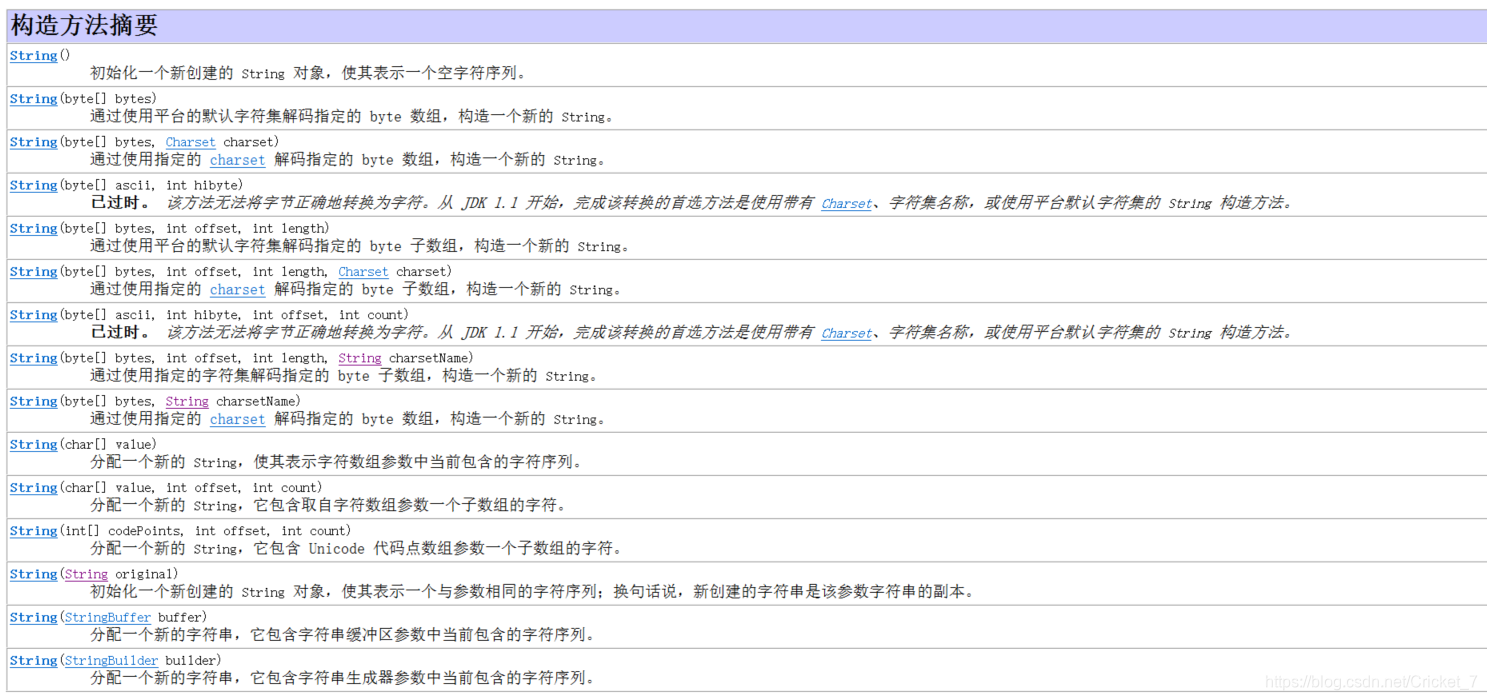Follow the StringBuffer class link
Image resolution: width=1487 pixels, height=700 pixels.
coord(107,617)
